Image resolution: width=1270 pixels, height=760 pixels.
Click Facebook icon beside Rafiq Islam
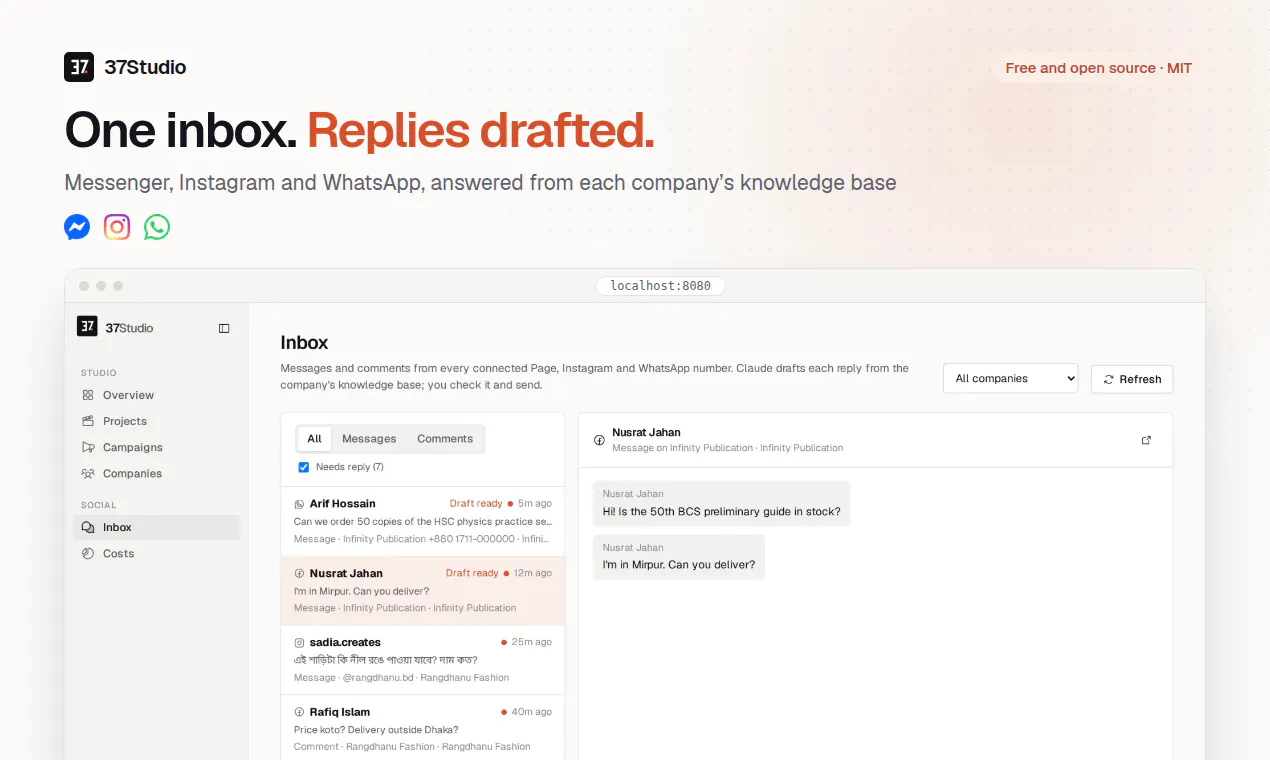point(299,712)
